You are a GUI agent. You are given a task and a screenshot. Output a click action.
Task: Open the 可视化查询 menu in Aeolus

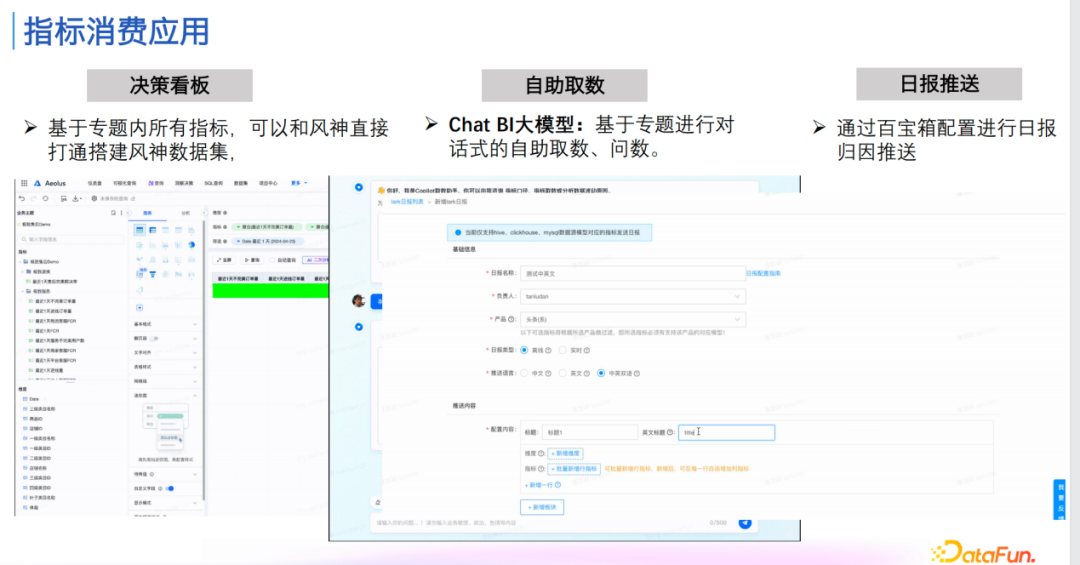[x=125, y=183]
